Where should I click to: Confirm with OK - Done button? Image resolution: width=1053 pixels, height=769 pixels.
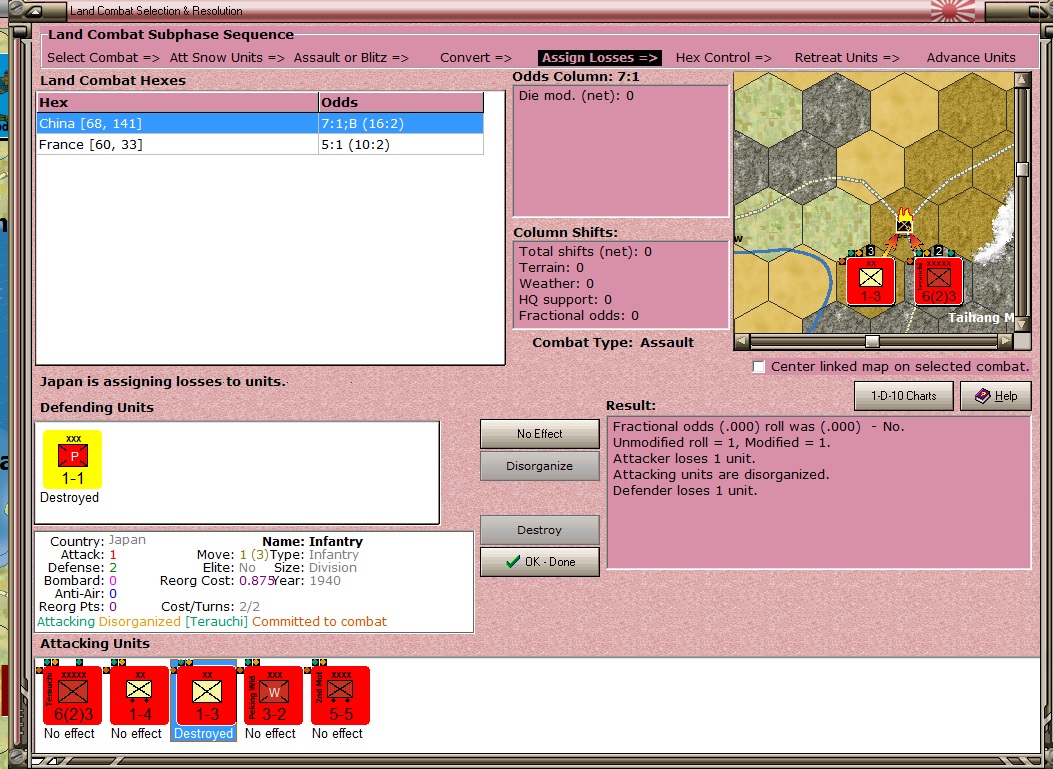539,562
